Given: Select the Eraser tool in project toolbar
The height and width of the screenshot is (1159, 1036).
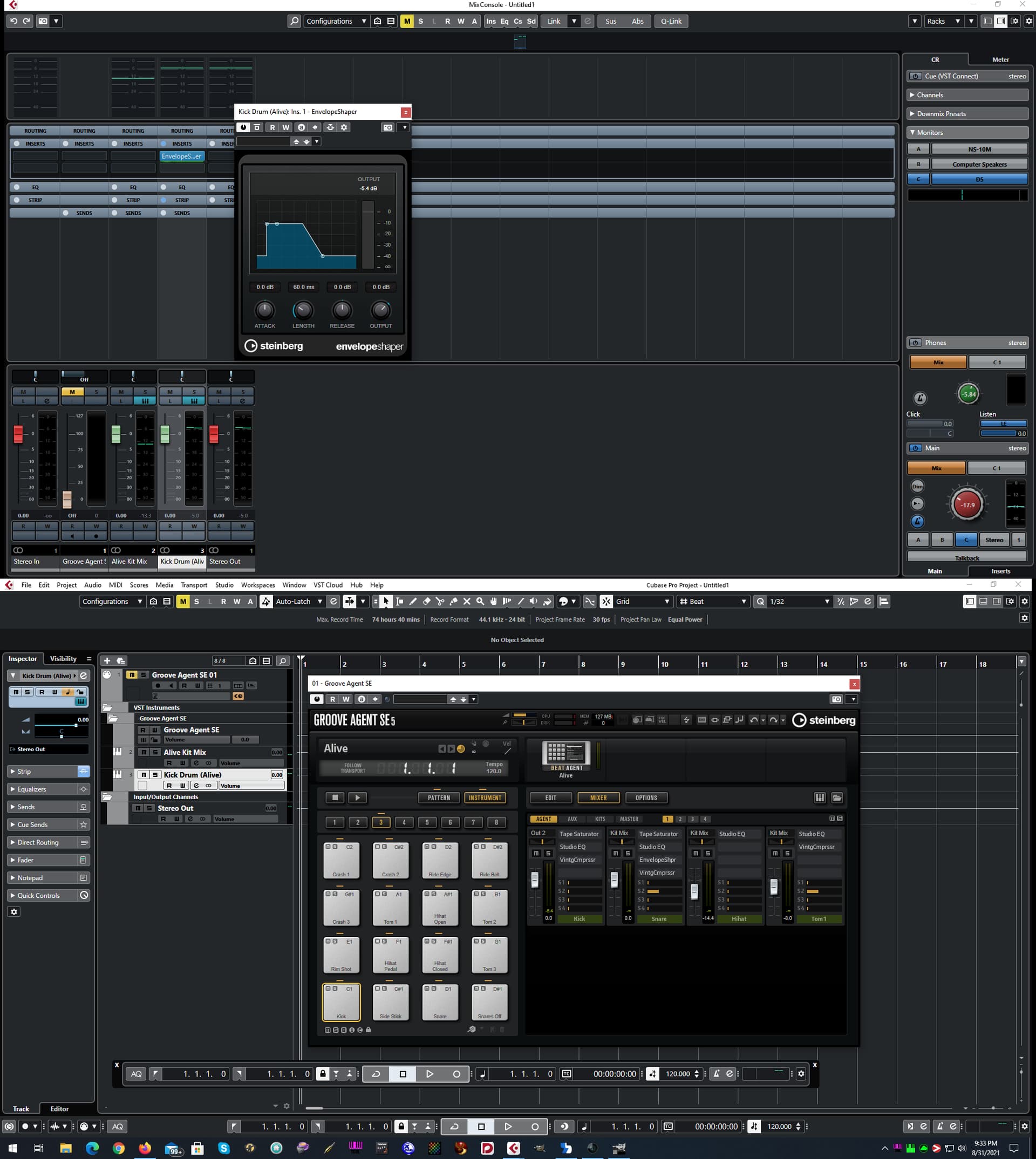Looking at the screenshot, I should tap(426, 601).
